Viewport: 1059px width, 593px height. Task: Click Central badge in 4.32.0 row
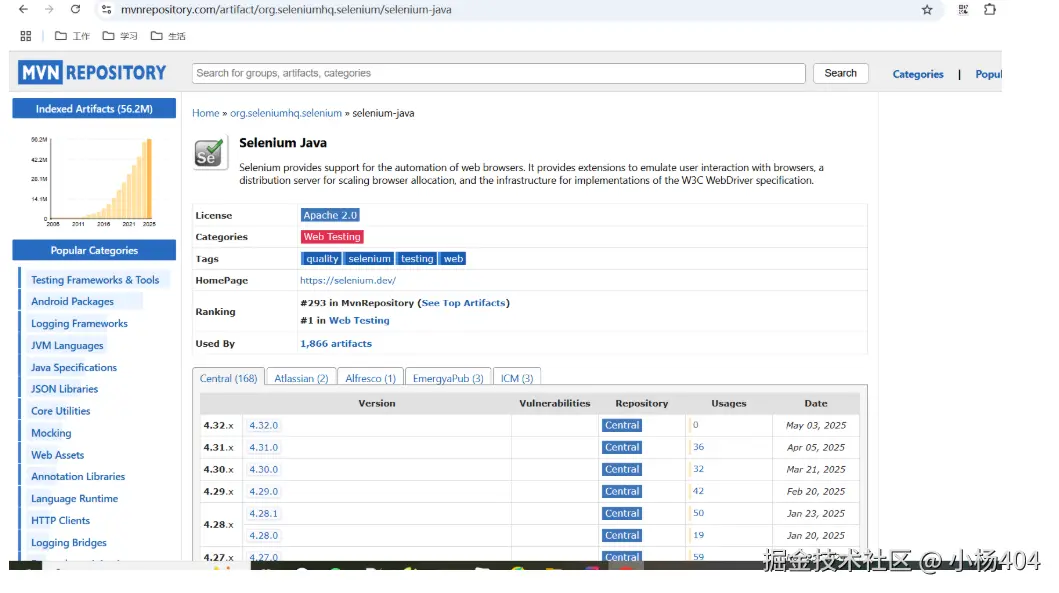click(621, 425)
